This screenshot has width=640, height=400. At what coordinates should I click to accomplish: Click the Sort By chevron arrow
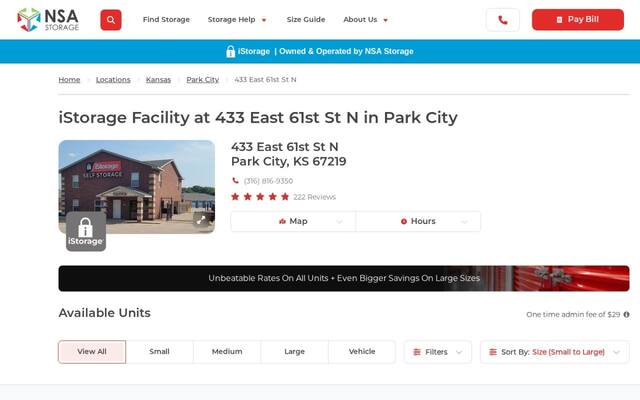coord(616,352)
